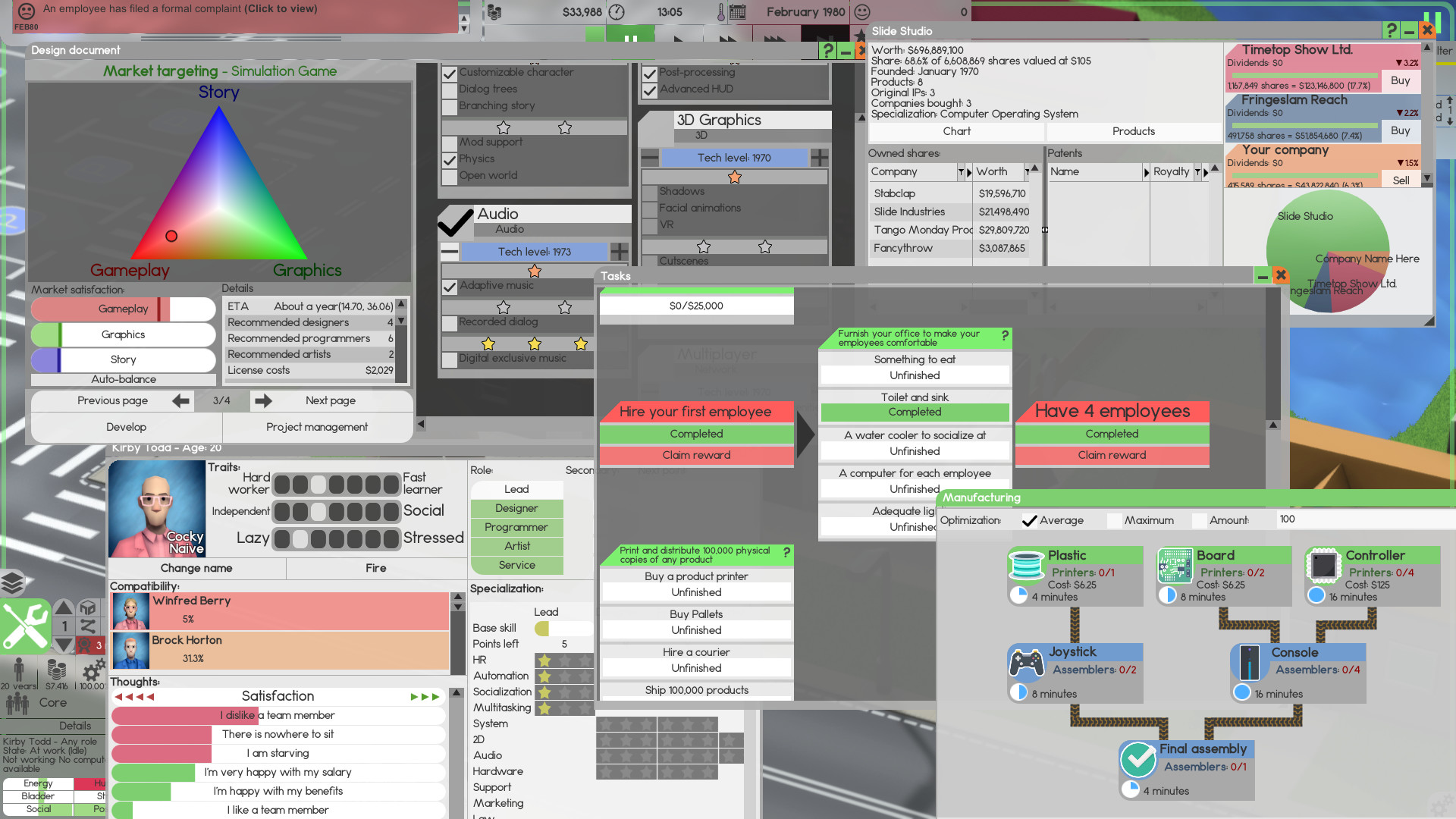The width and height of the screenshot is (1456, 819).
Task: Uncheck the Adaptive music checkbox
Action: pos(450,287)
